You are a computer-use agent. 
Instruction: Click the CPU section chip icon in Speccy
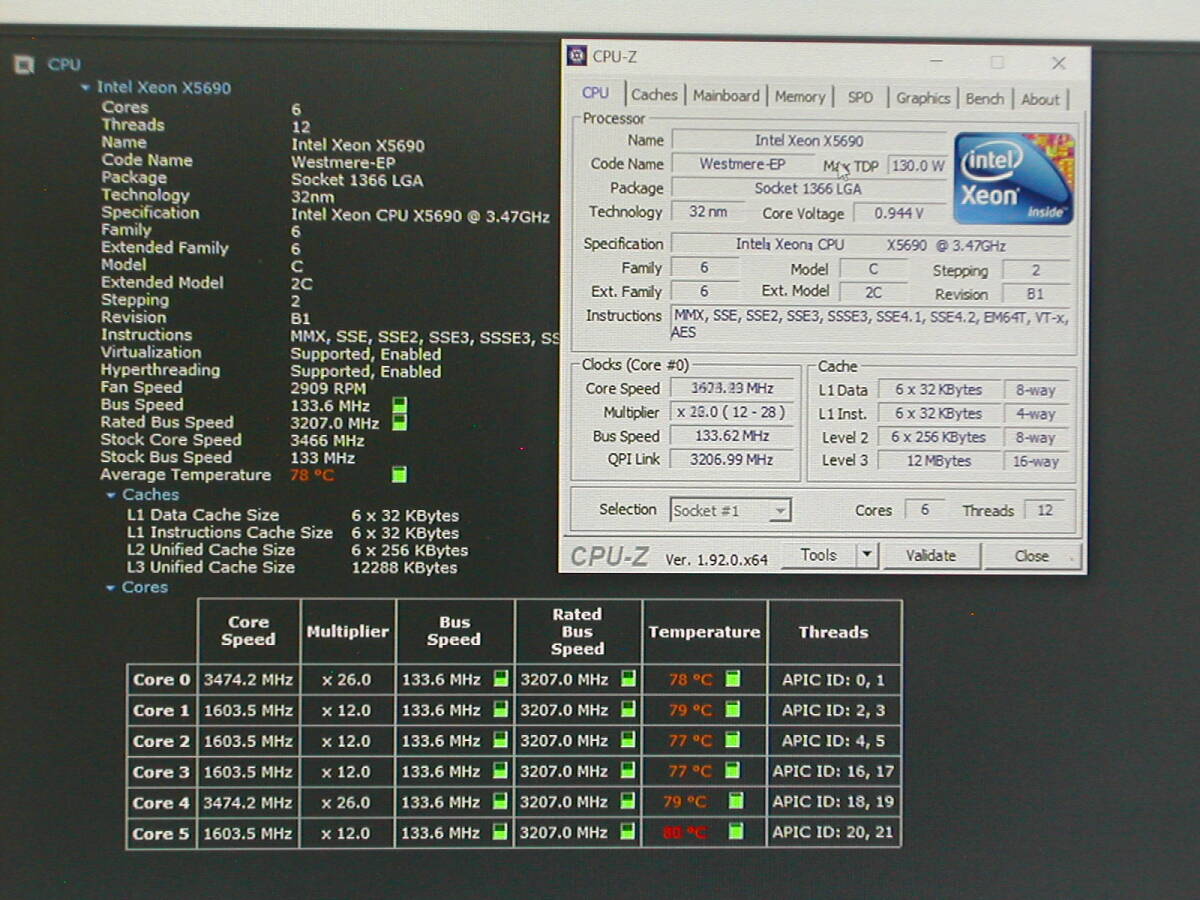click(x=24, y=65)
